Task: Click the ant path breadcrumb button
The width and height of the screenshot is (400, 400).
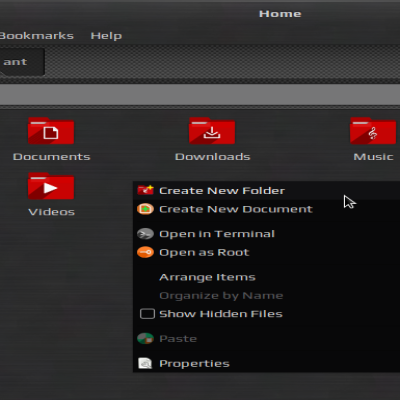Action: [22, 62]
